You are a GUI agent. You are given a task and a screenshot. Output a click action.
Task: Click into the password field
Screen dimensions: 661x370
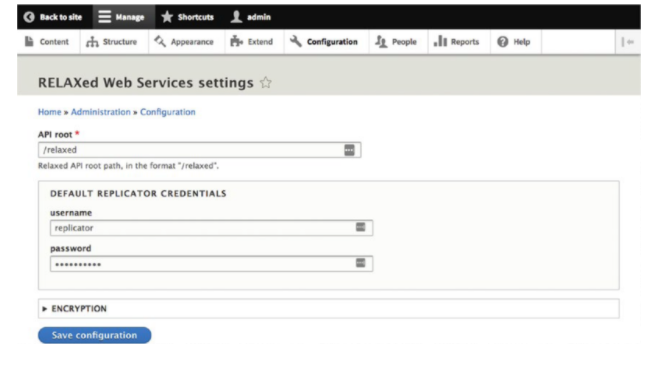point(211,264)
